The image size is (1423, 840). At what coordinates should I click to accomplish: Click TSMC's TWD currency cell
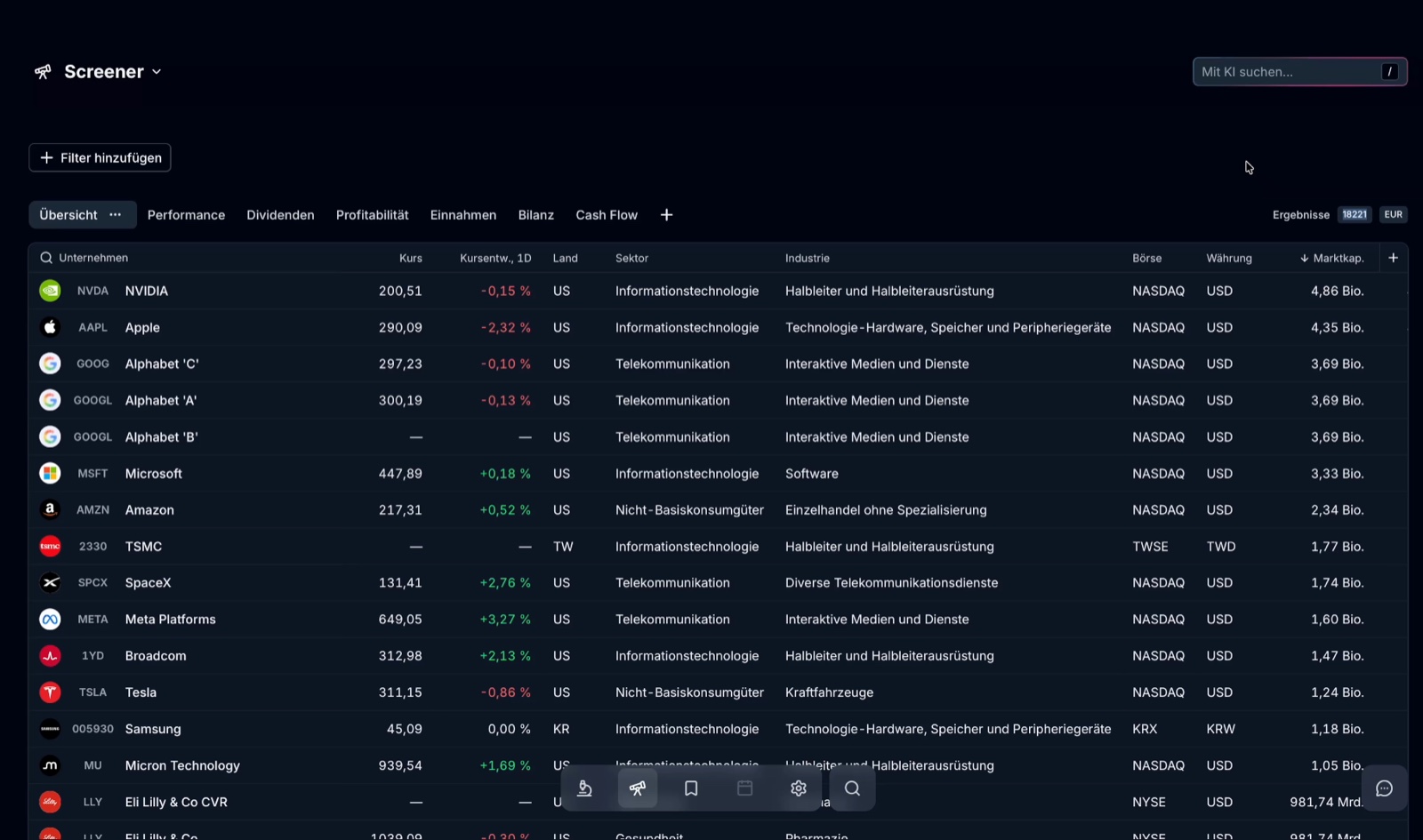(x=1221, y=547)
